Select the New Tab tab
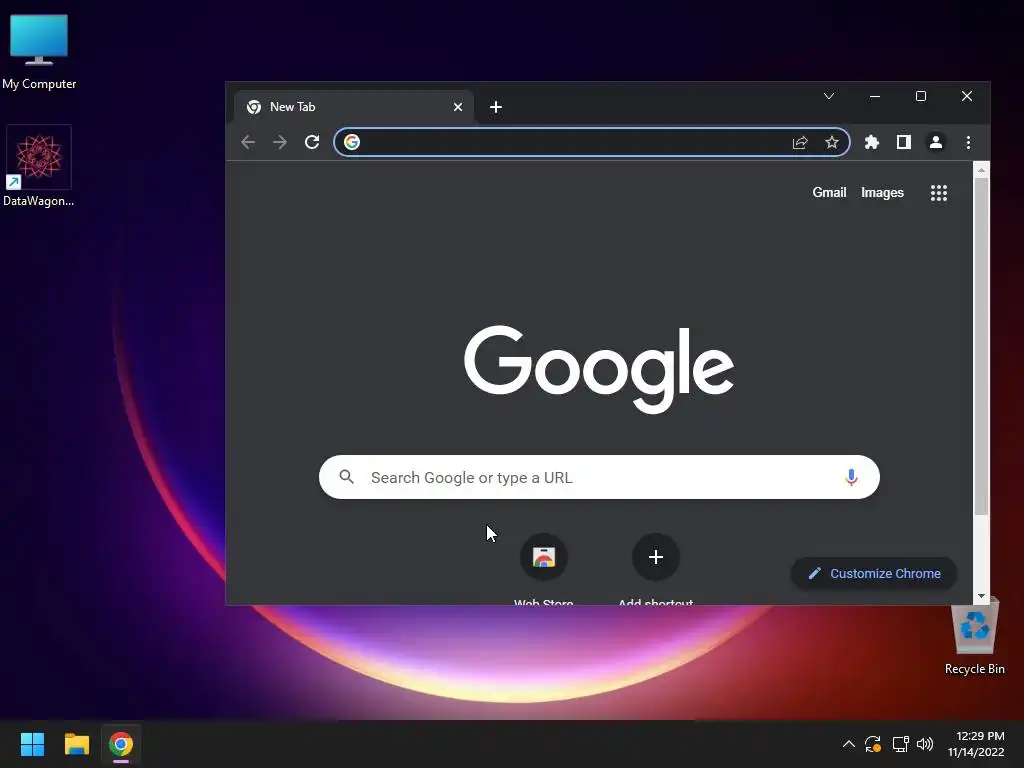This screenshot has height=768, width=1024. pos(353,107)
